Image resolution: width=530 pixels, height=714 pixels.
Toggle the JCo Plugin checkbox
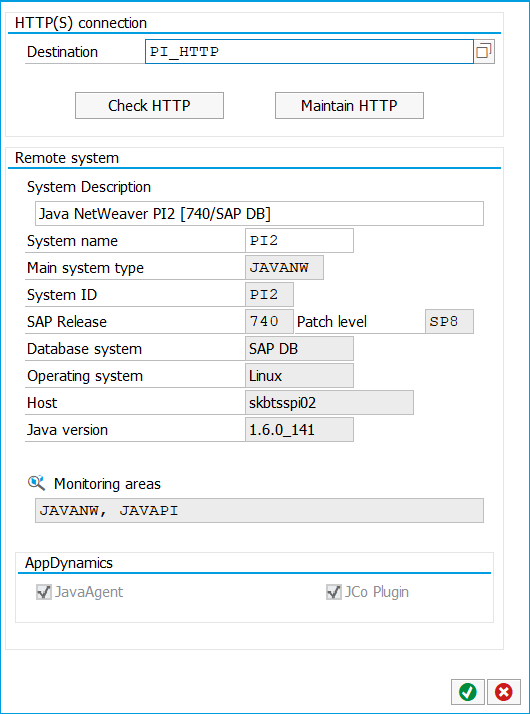(334, 592)
